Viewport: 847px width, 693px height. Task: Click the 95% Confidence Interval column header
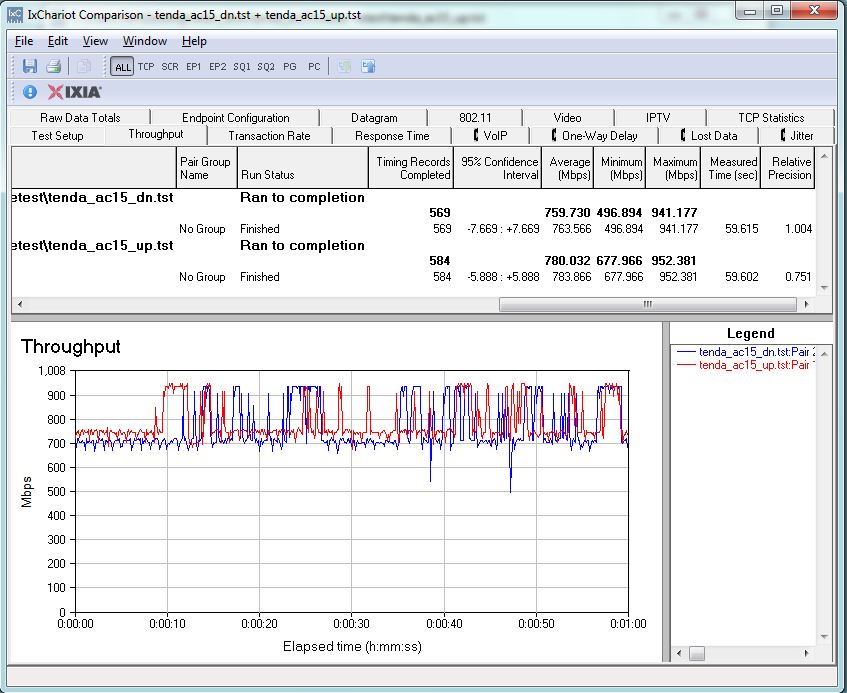pyautogui.click(x=498, y=168)
